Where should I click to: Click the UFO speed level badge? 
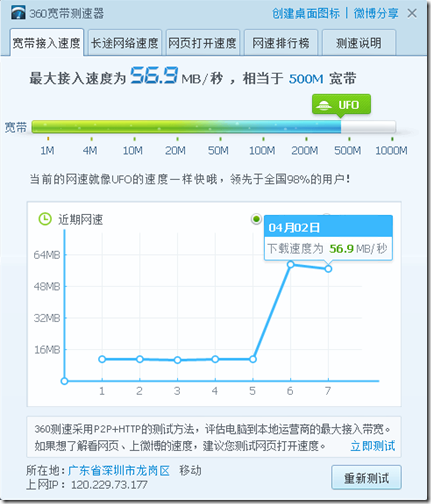coord(341,105)
